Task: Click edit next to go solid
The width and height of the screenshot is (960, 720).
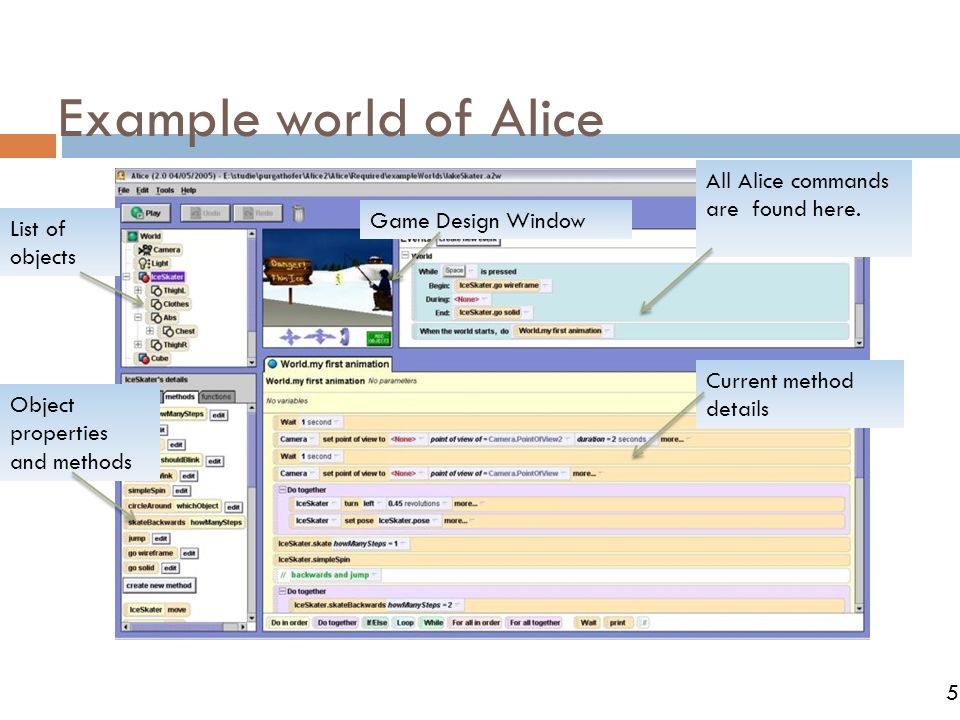Action: coord(170,568)
